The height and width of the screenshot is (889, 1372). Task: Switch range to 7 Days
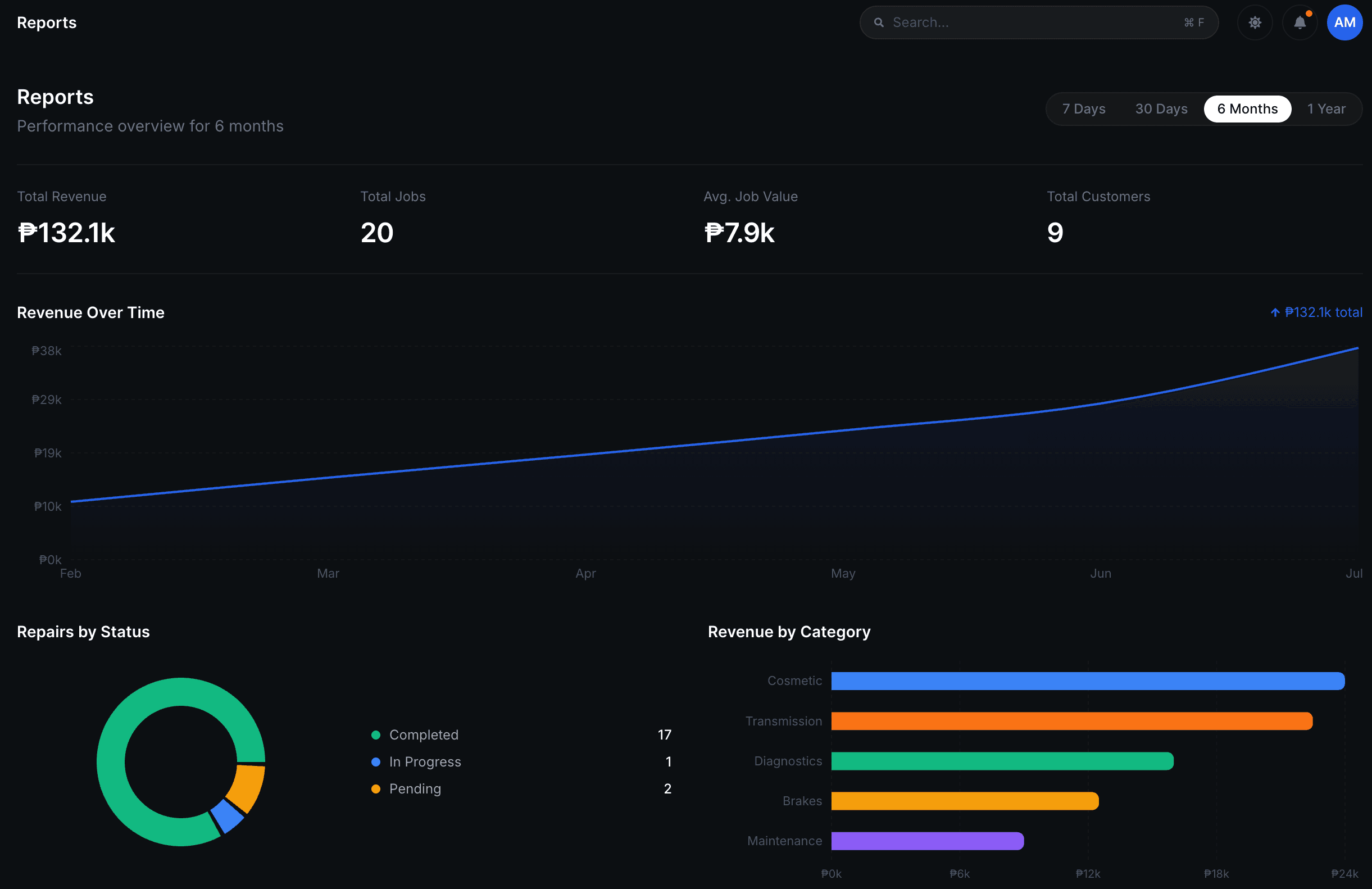tap(1083, 109)
